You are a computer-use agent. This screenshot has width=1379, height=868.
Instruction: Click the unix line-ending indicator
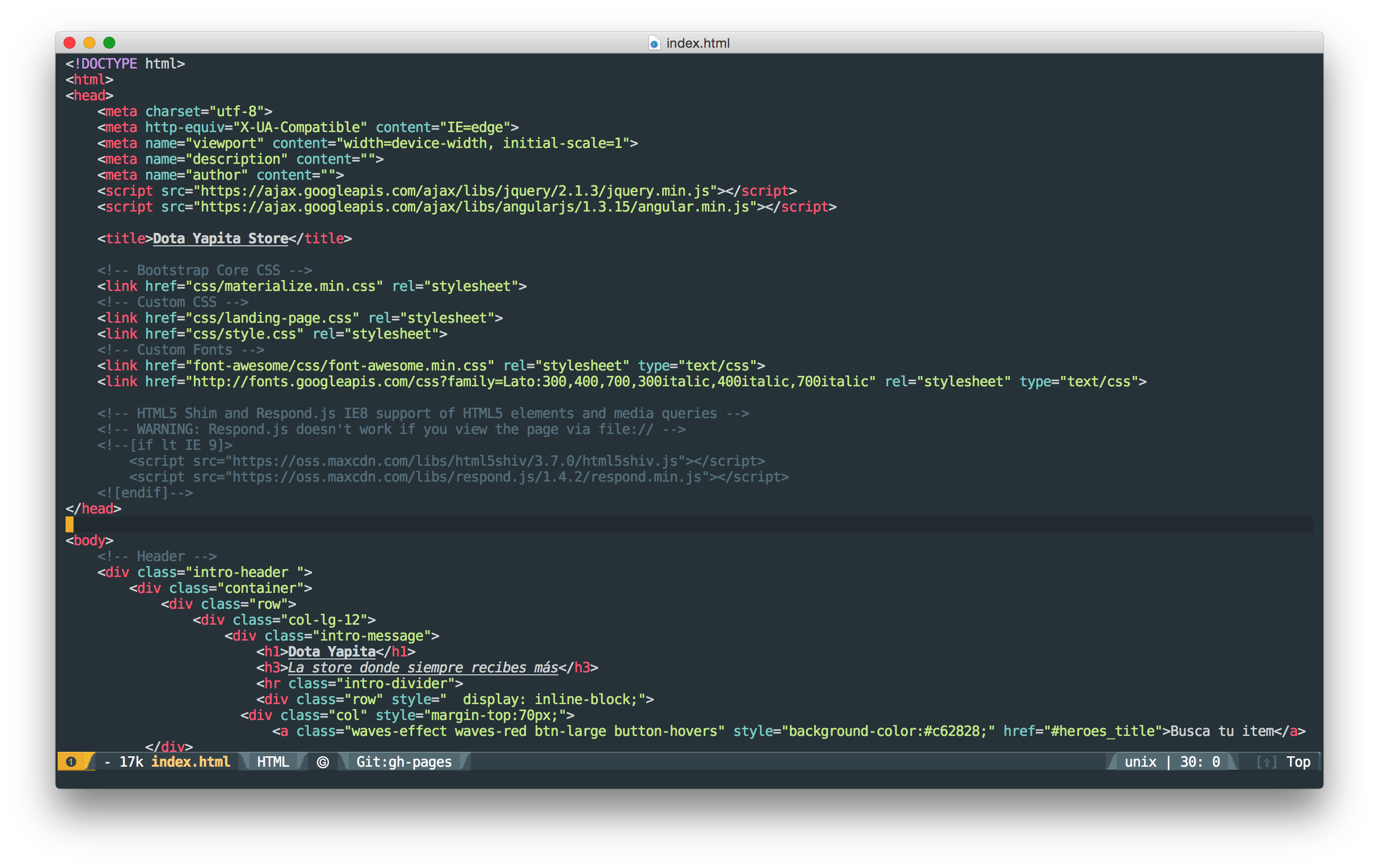pyautogui.click(x=1140, y=762)
